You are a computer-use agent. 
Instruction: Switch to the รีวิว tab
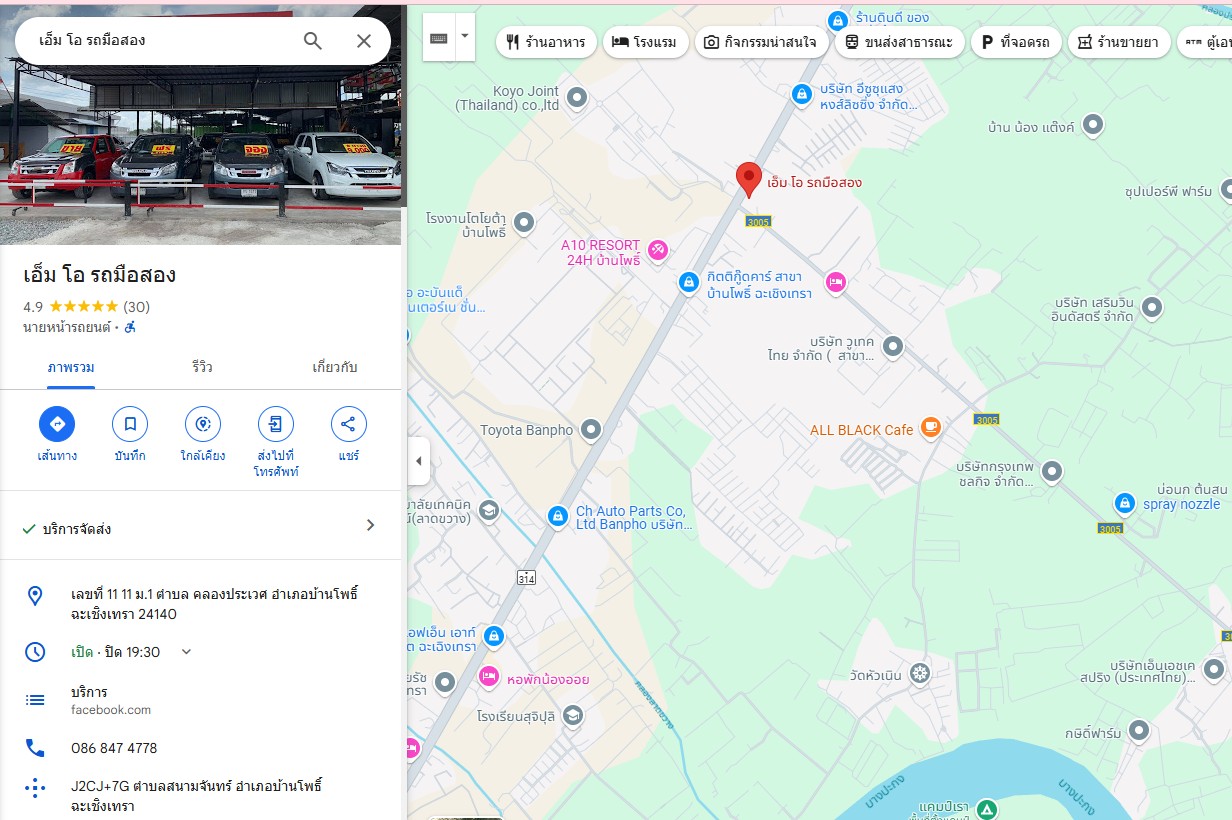tap(202, 367)
